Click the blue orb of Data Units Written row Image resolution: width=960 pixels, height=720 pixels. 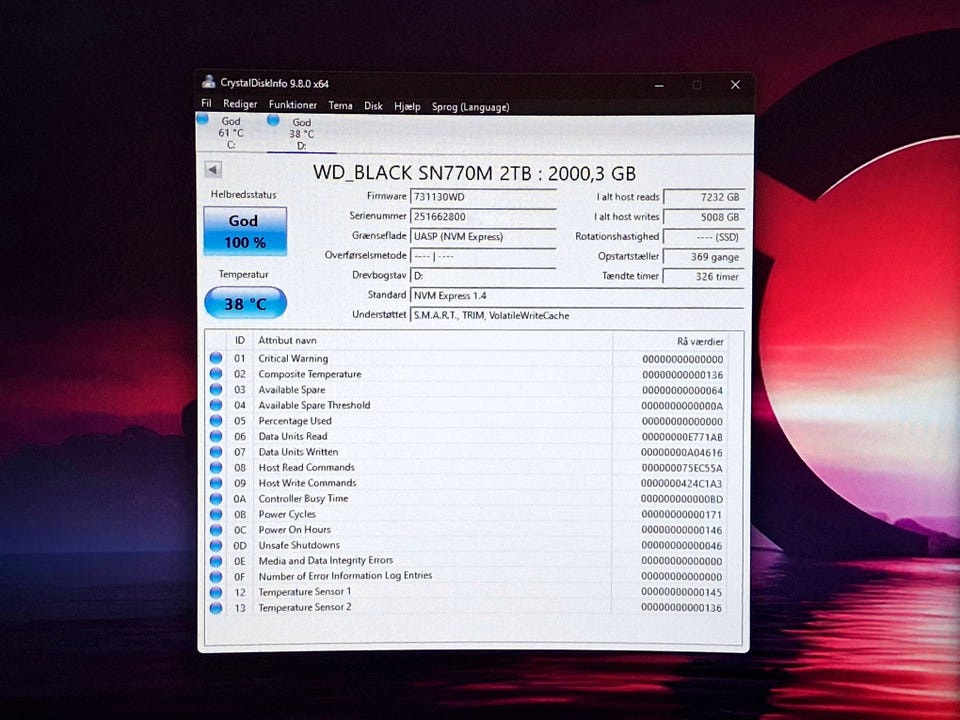click(216, 451)
